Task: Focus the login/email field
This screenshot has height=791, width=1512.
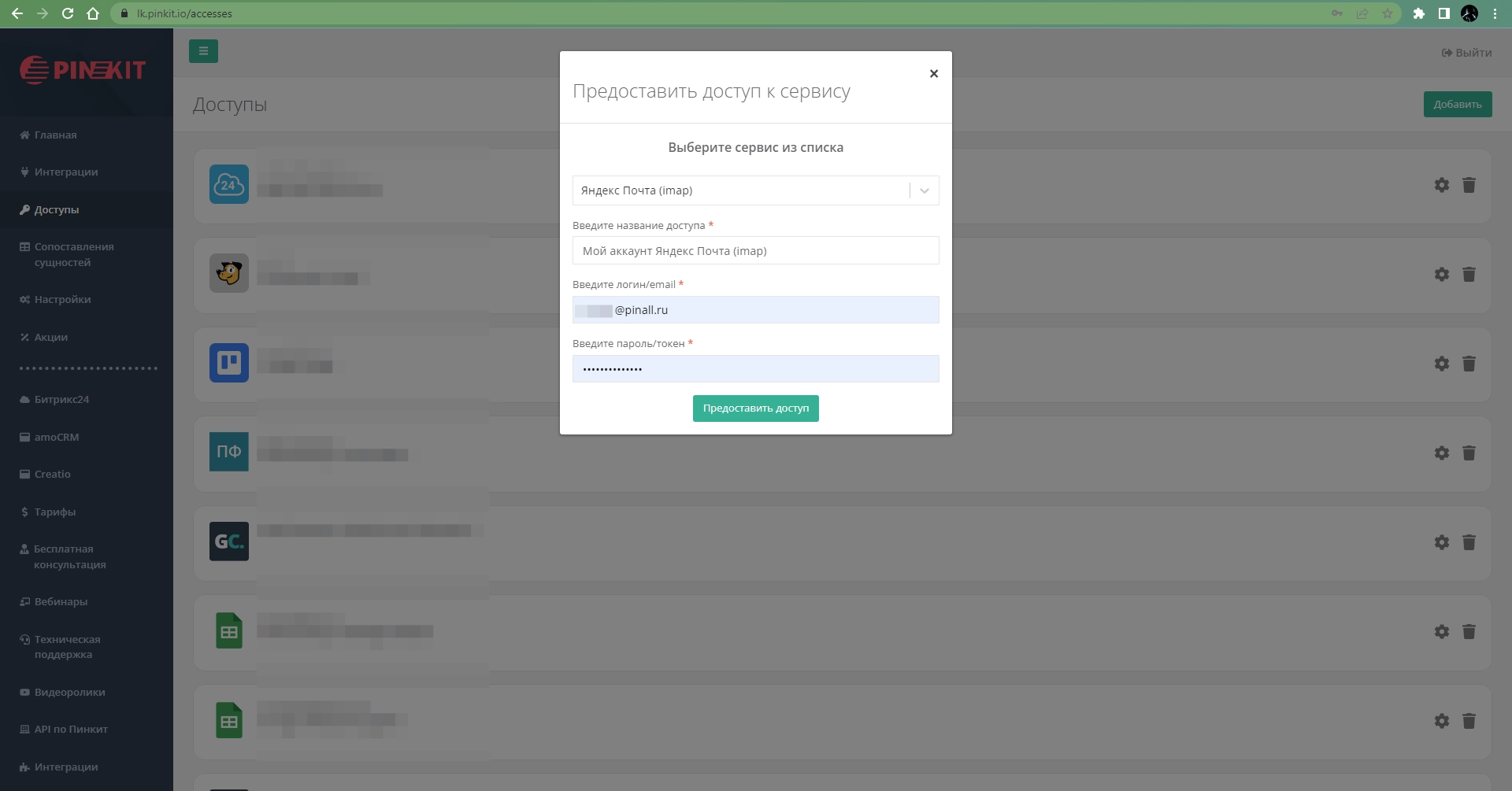Action: pyautogui.click(x=754, y=310)
